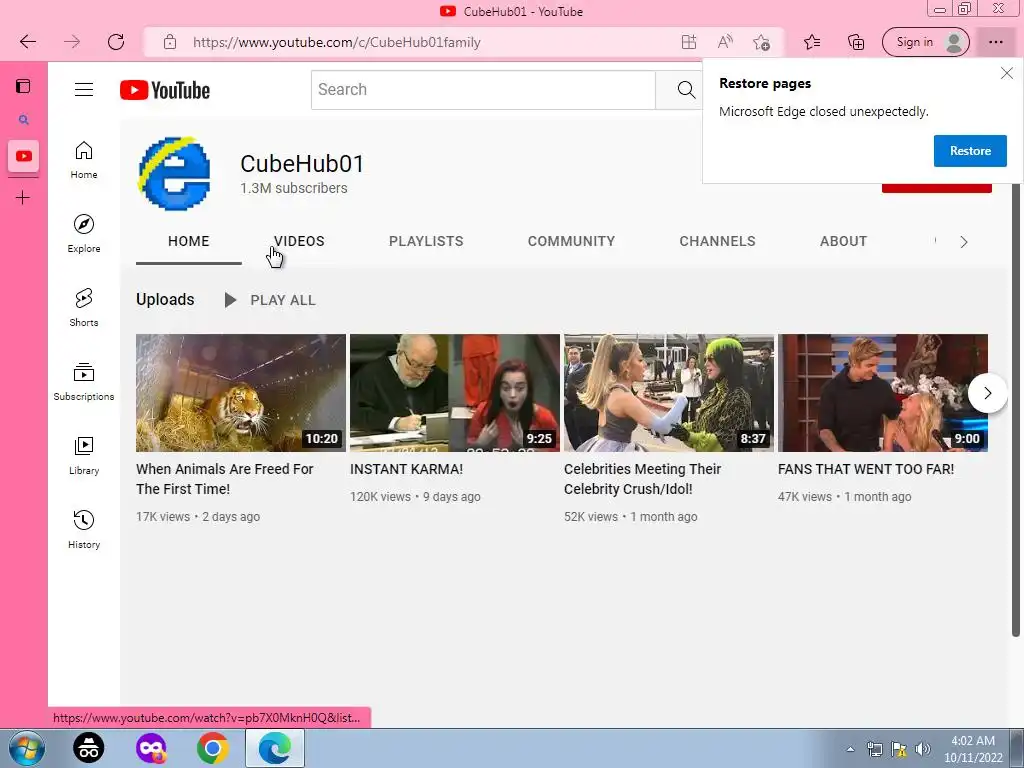
Task: Click the Sign in button
Action: 925,42
